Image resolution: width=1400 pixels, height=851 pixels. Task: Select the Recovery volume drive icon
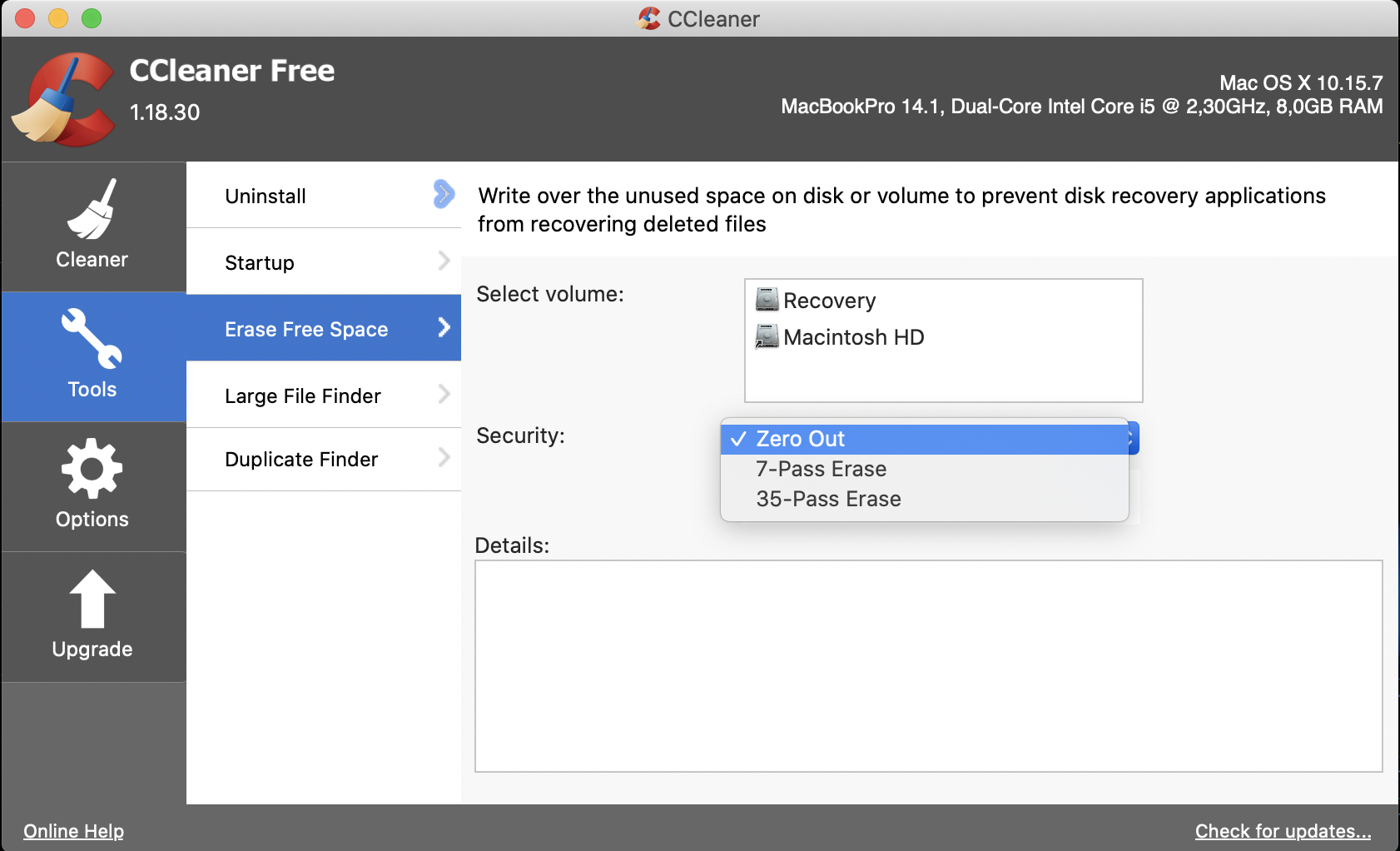point(767,300)
